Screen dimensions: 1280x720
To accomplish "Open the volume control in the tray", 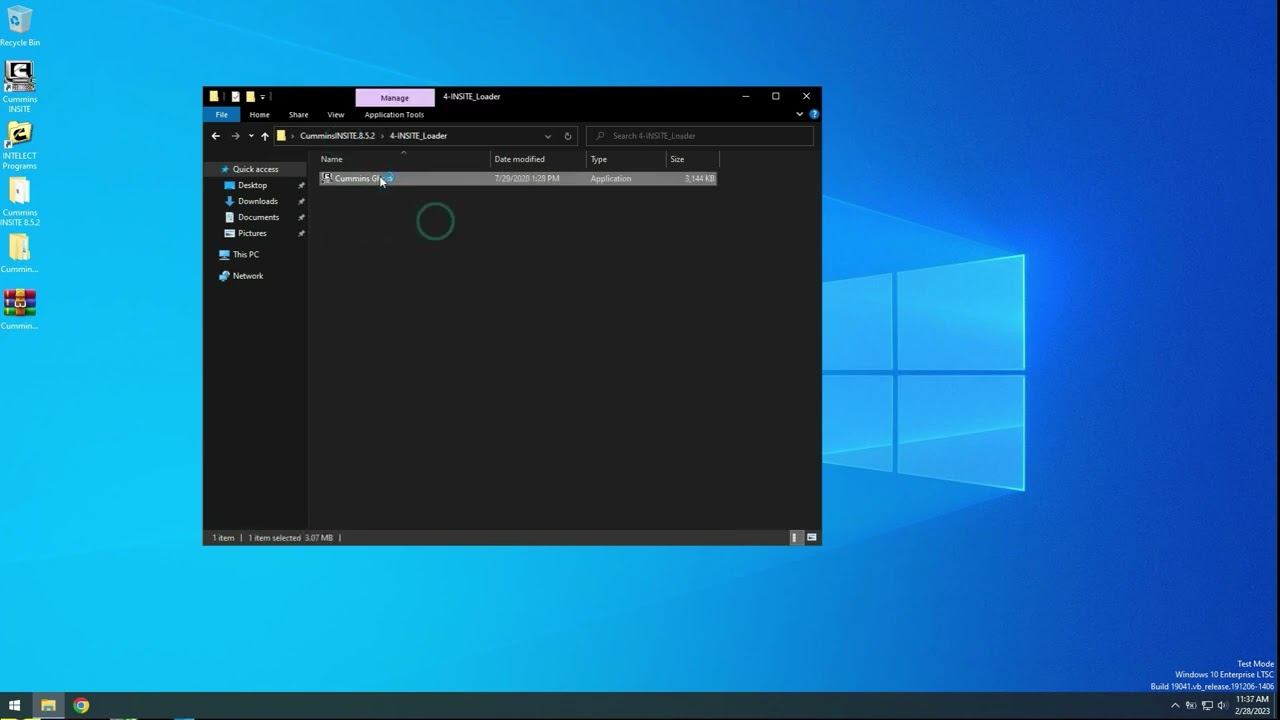I will pos(1222,705).
